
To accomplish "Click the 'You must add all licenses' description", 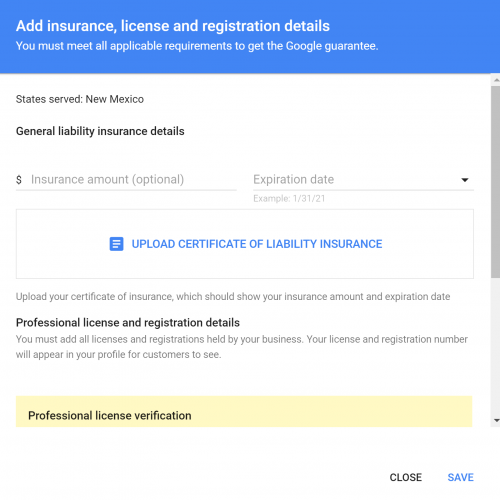I will 242,347.
